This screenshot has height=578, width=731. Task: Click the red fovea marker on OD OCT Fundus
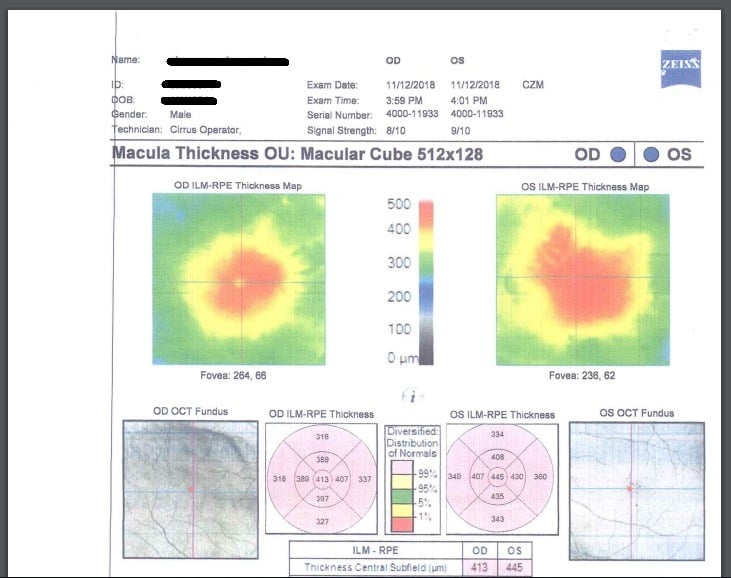tap(191, 489)
